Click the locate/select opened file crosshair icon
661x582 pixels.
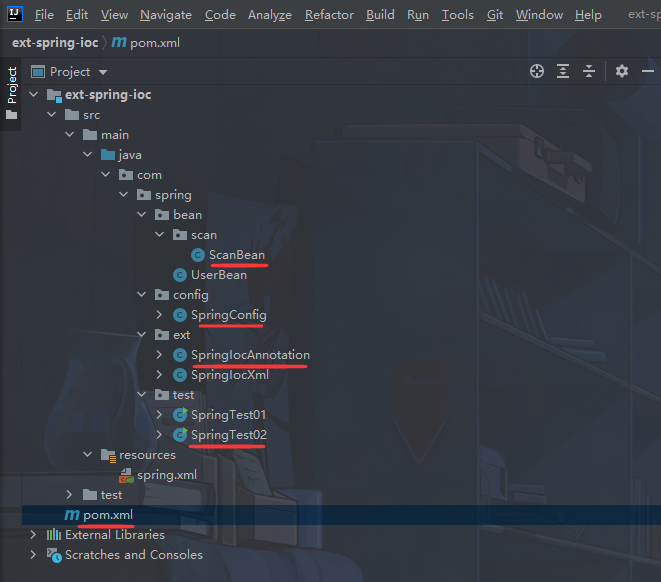[537, 71]
